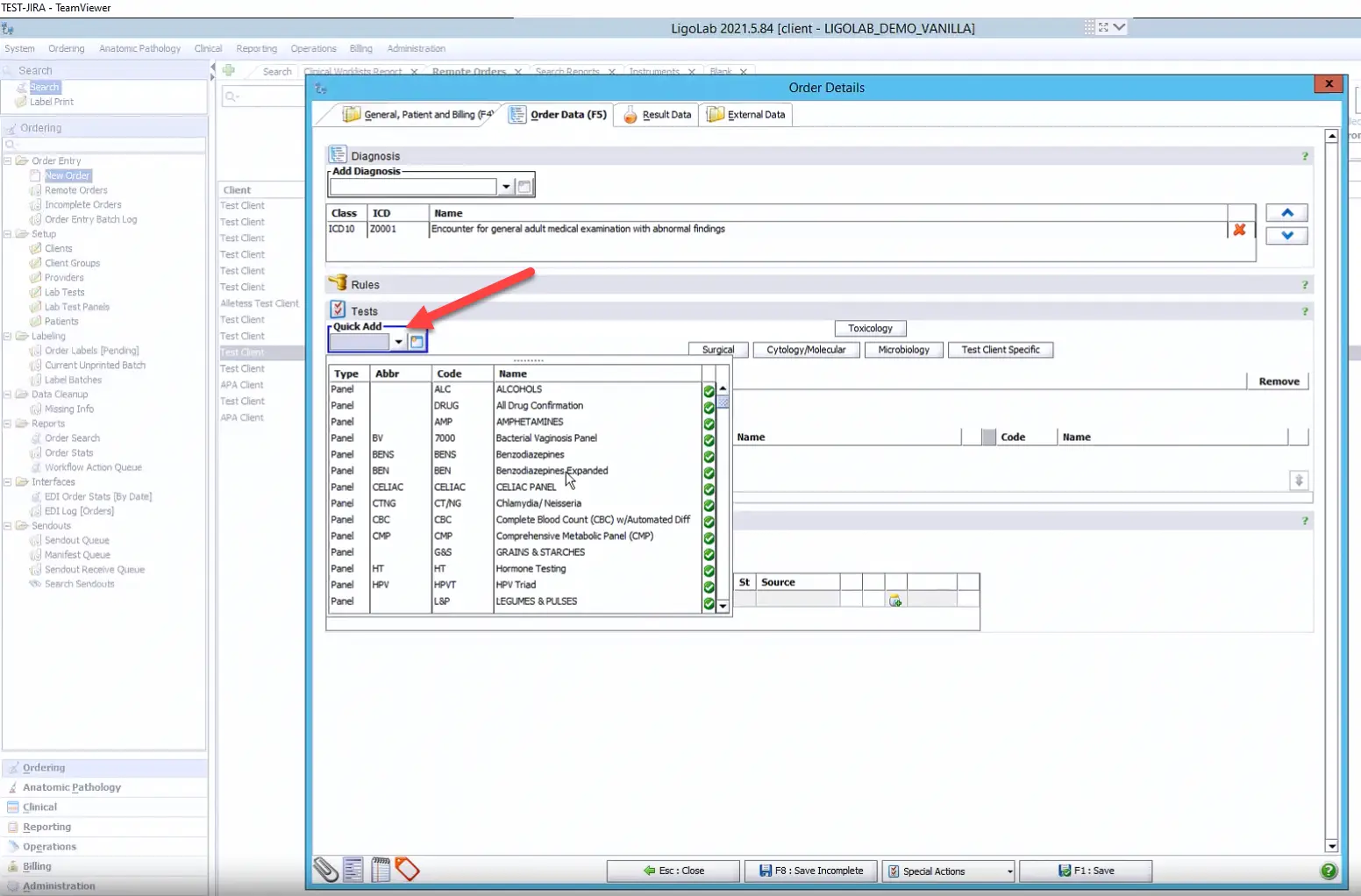
Task: Select the orange label tag icon at bottom
Action: 407,870
